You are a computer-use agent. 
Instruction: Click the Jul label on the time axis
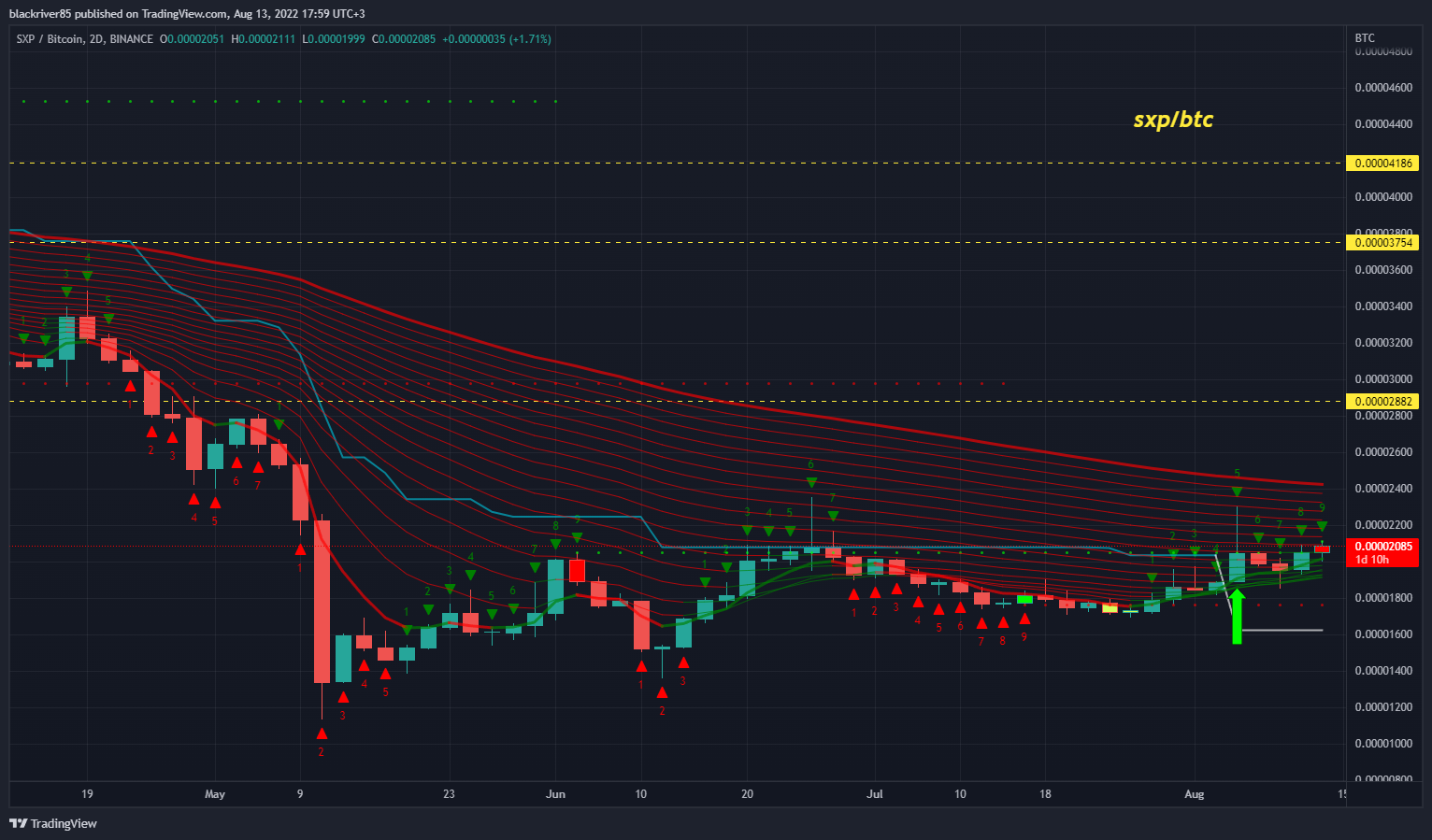[875, 794]
